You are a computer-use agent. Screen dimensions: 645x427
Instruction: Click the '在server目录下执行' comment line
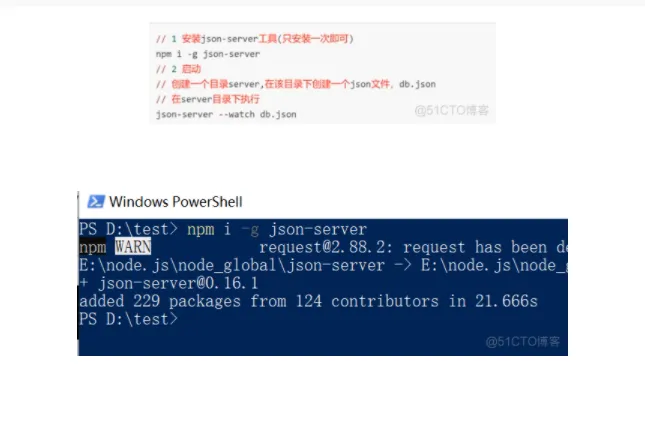click(208, 99)
